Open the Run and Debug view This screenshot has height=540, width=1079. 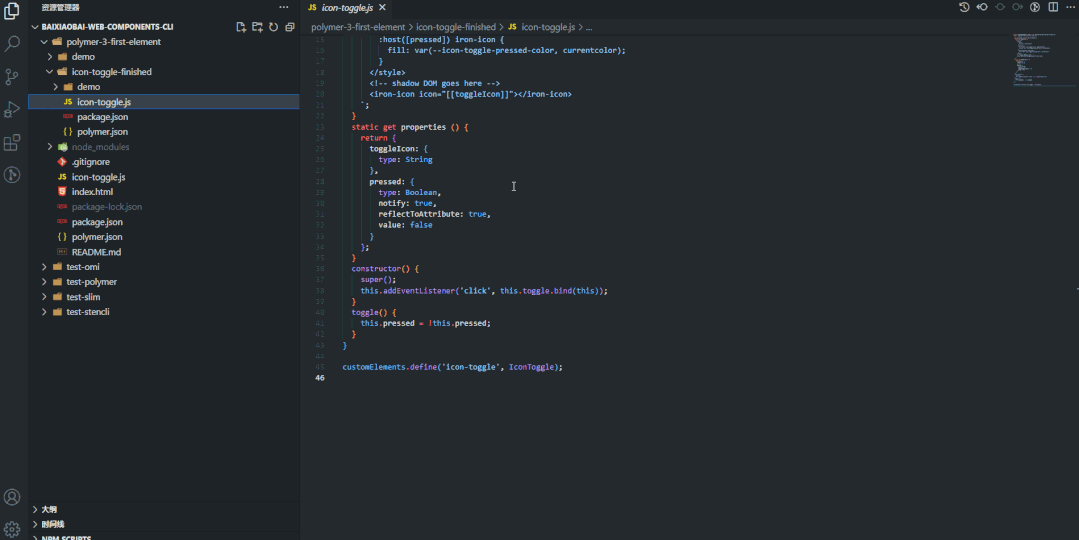tap(13, 110)
